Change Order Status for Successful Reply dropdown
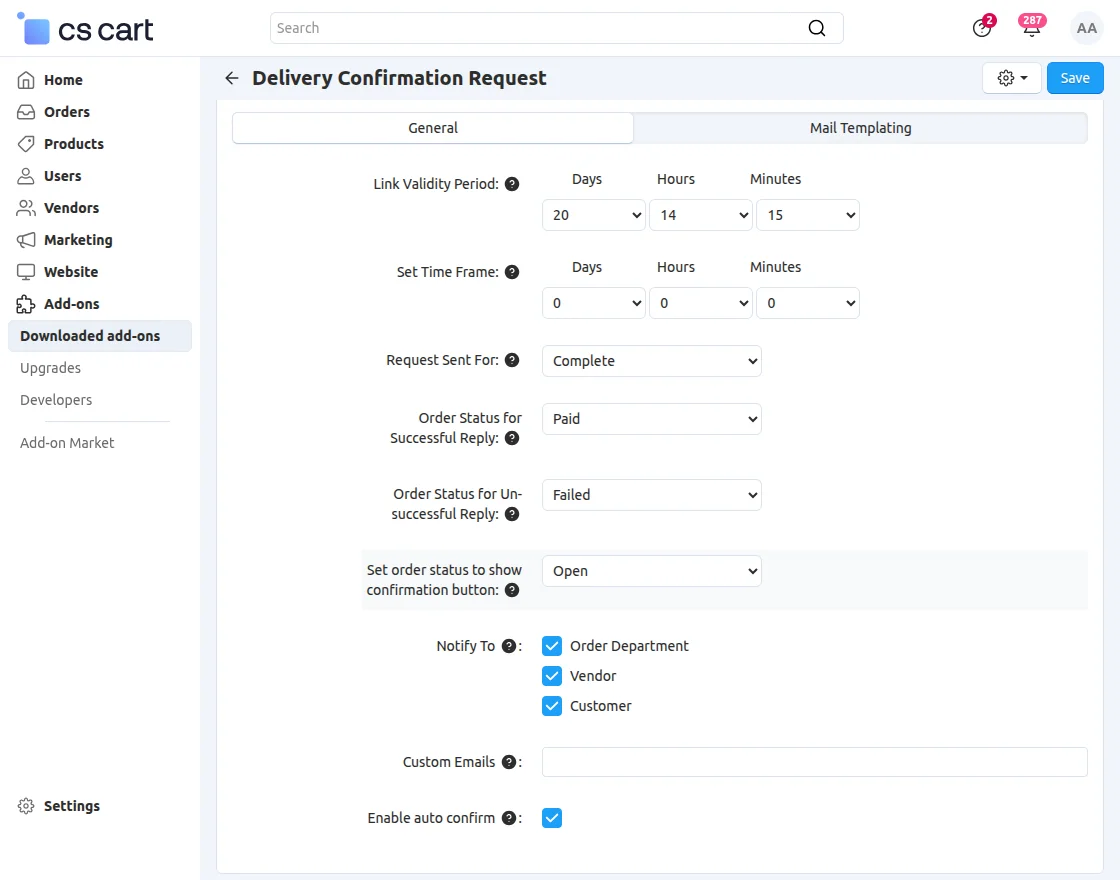The width and height of the screenshot is (1120, 880). pyautogui.click(x=651, y=418)
